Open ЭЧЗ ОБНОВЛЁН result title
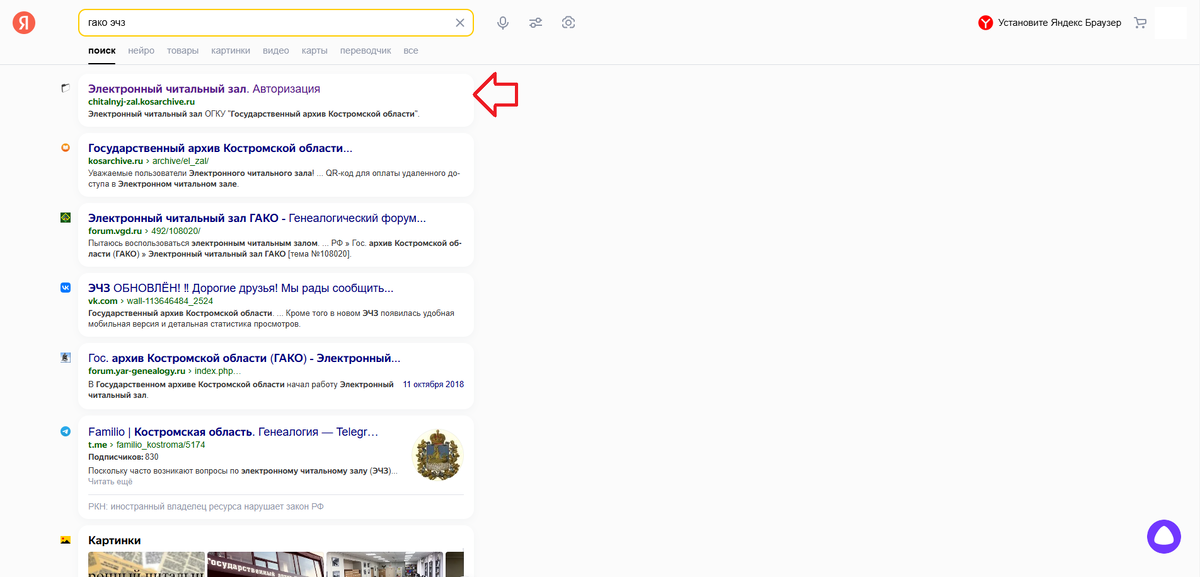This screenshot has height=577, width=1200. [x=241, y=288]
